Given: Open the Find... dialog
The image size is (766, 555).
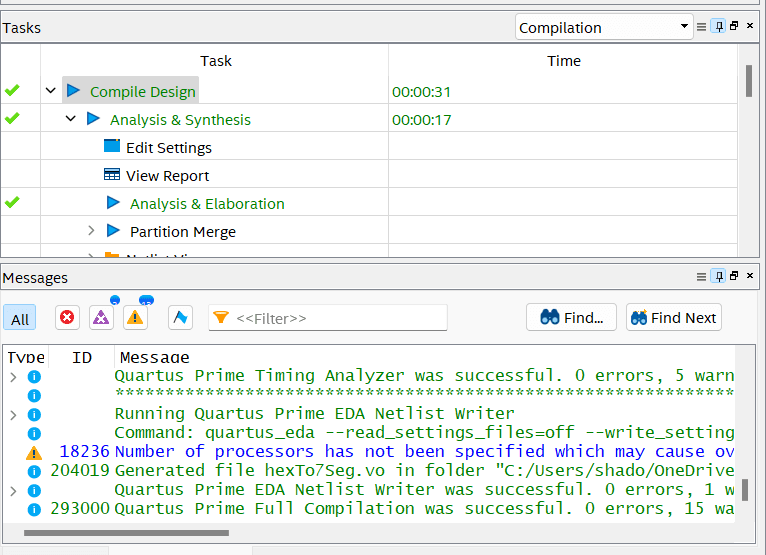Looking at the screenshot, I should click(x=572, y=318).
